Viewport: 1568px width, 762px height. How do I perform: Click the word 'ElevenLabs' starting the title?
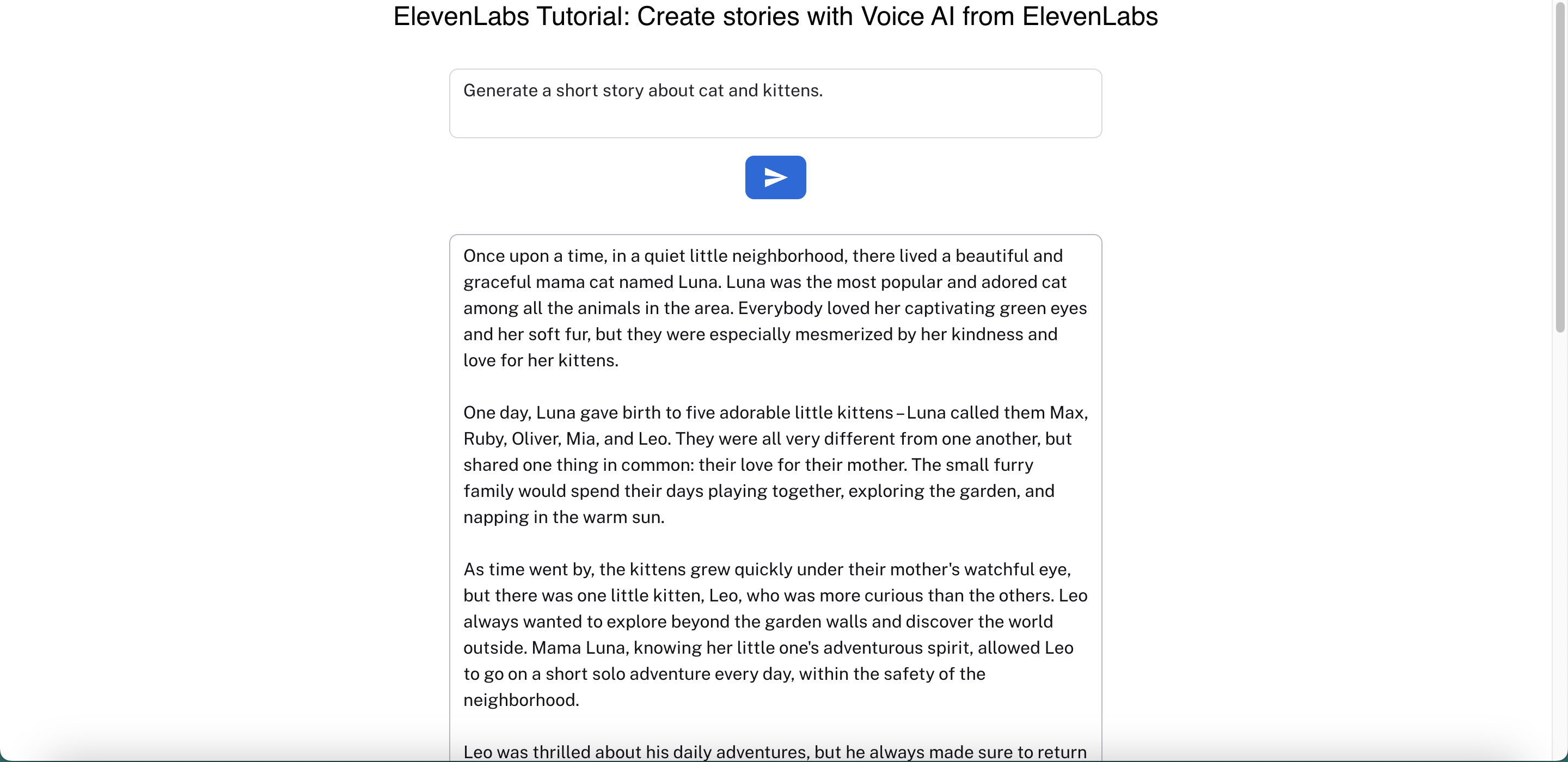click(x=461, y=16)
